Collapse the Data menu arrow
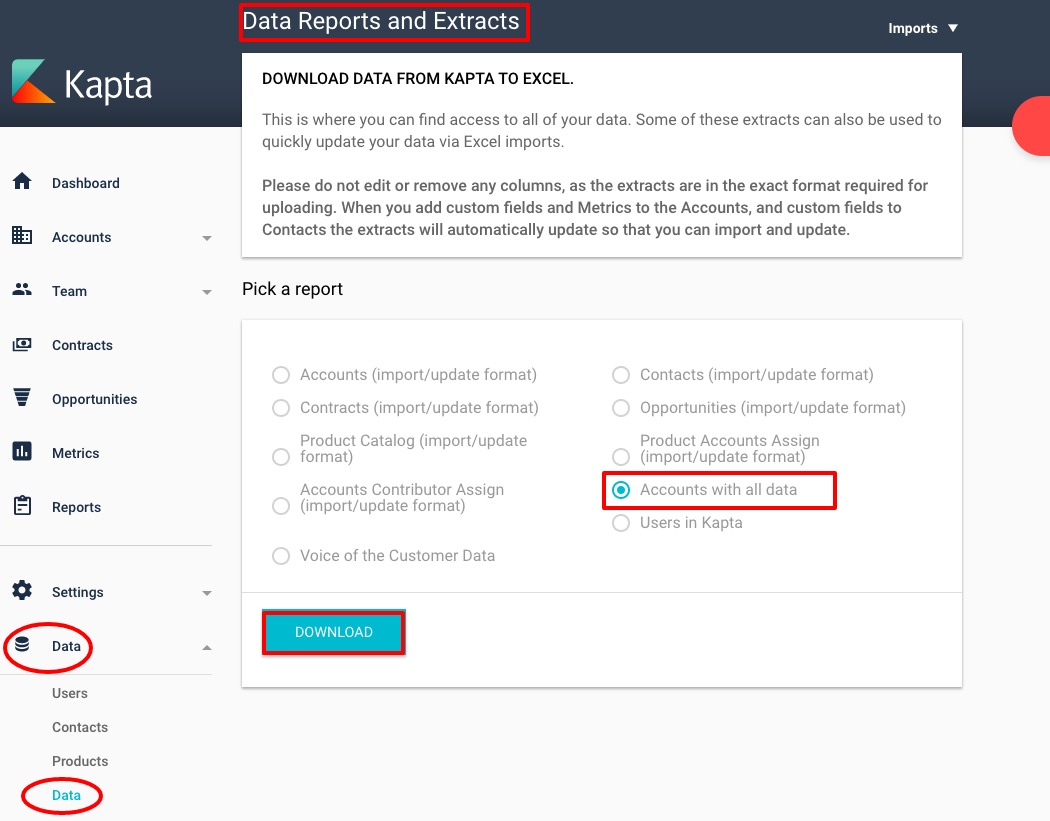The width and height of the screenshot is (1050, 821). point(207,648)
